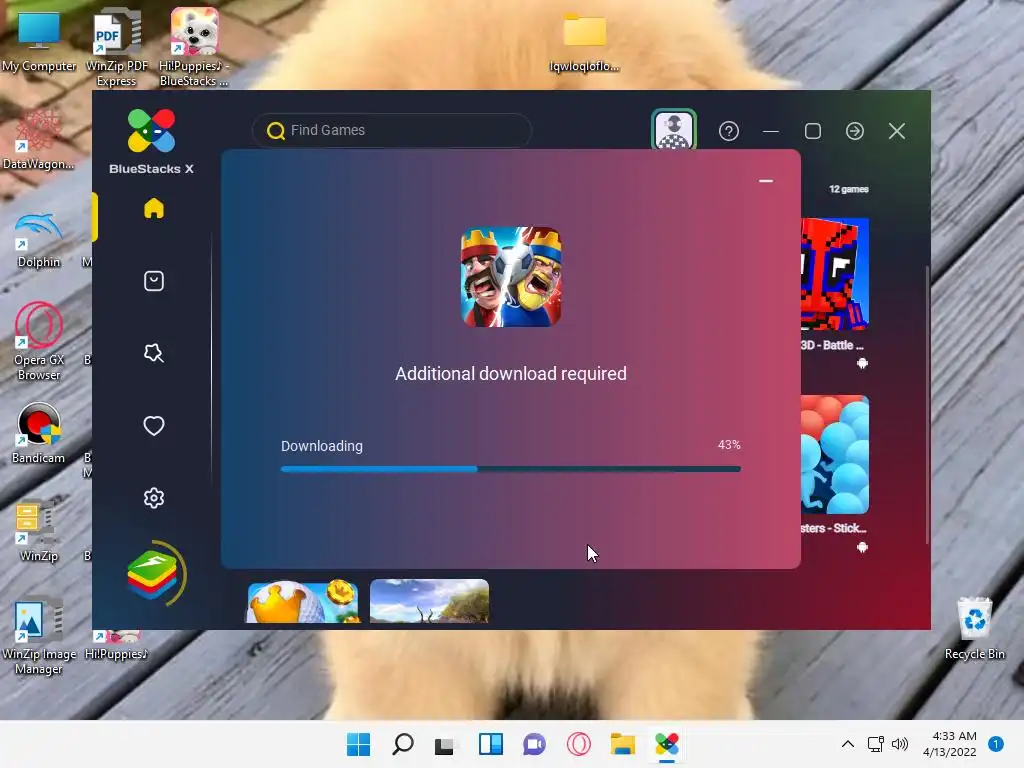Select Dolphin desktop icon
This screenshot has width=1024, height=768.
pyautogui.click(x=39, y=239)
